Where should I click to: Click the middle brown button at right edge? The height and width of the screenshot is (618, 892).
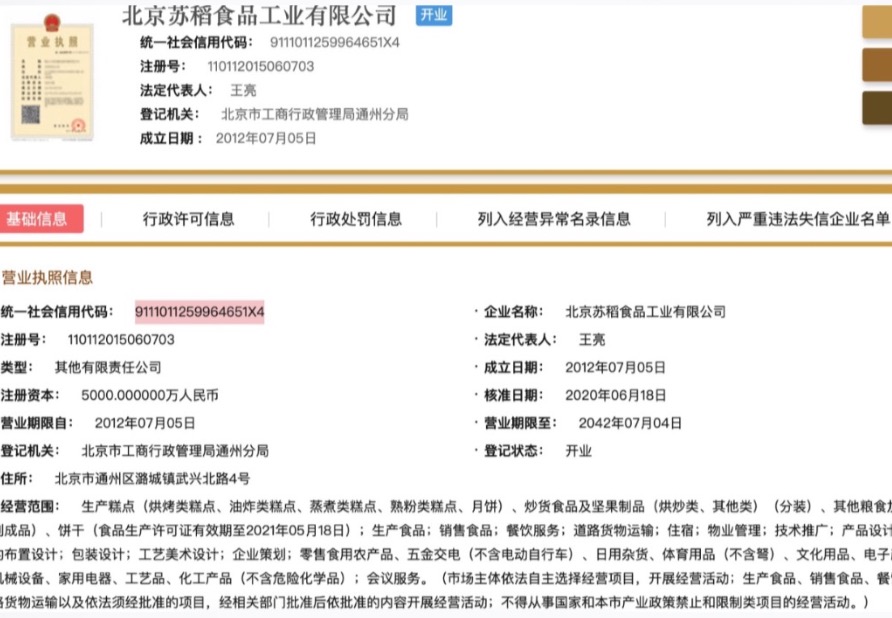(x=876, y=65)
